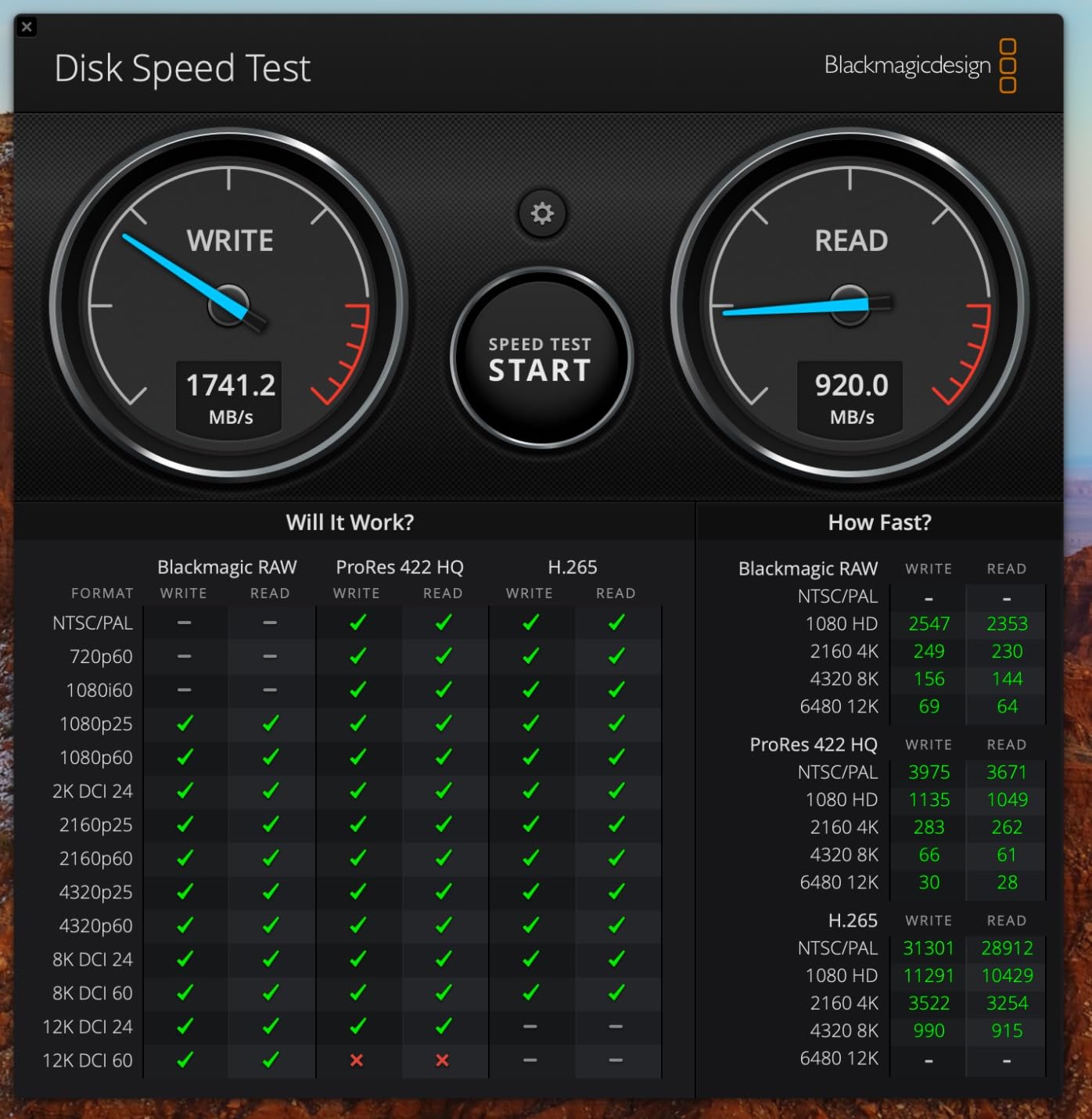Open settings with the gear icon
This screenshot has height=1119, width=1092.
pos(542,213)
